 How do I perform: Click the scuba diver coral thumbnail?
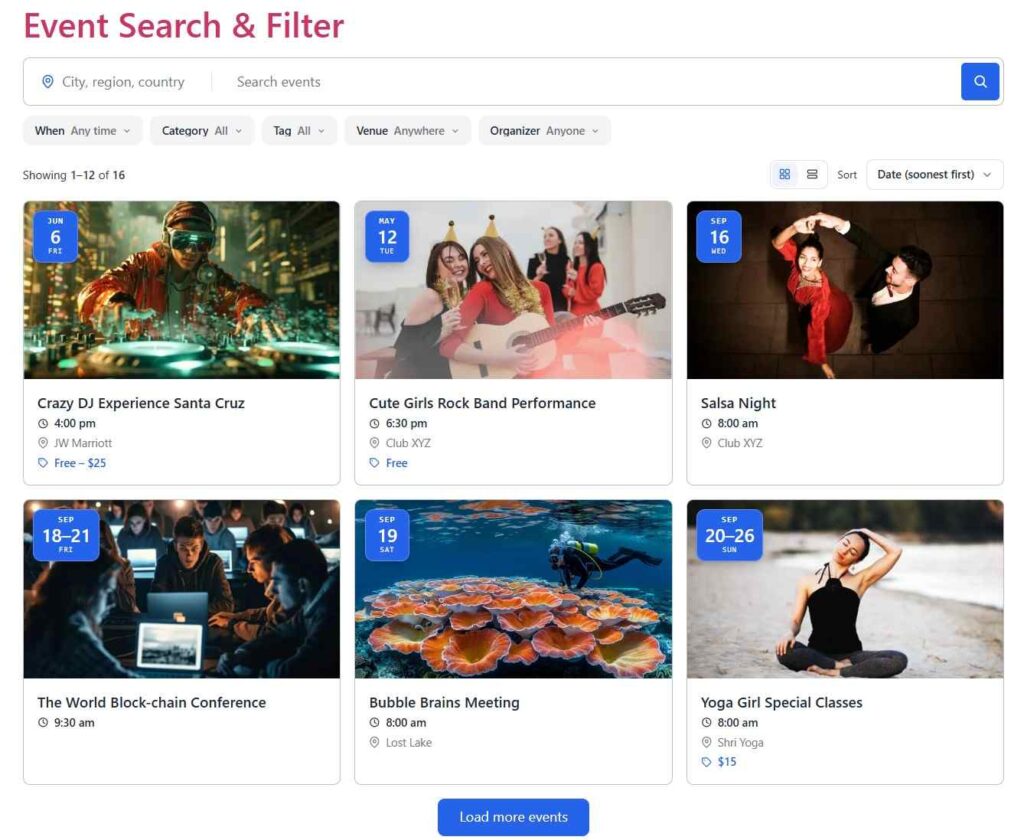coord(513,589)
